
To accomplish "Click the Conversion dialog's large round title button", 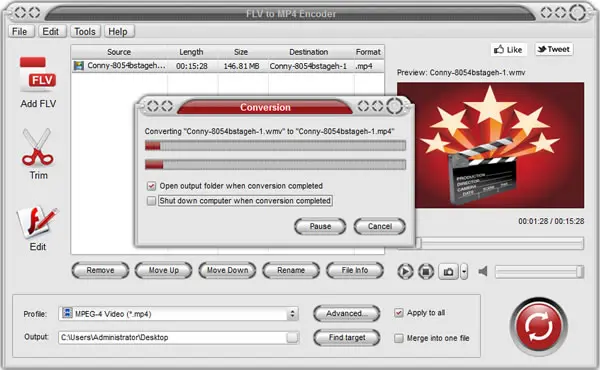I will tap(394, 106).
